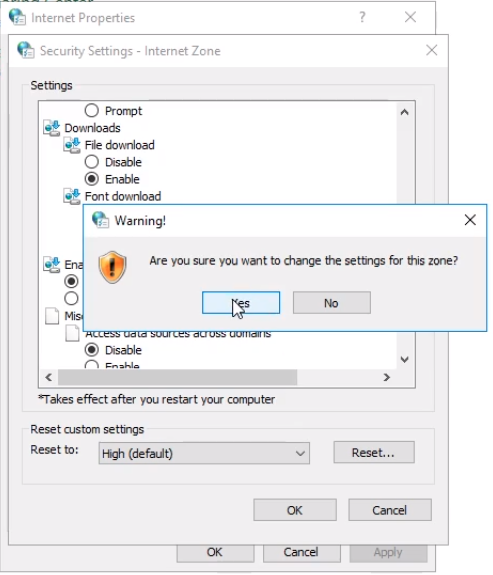Close the Warning dialog

pyautogui.click(x=470, y=220)
